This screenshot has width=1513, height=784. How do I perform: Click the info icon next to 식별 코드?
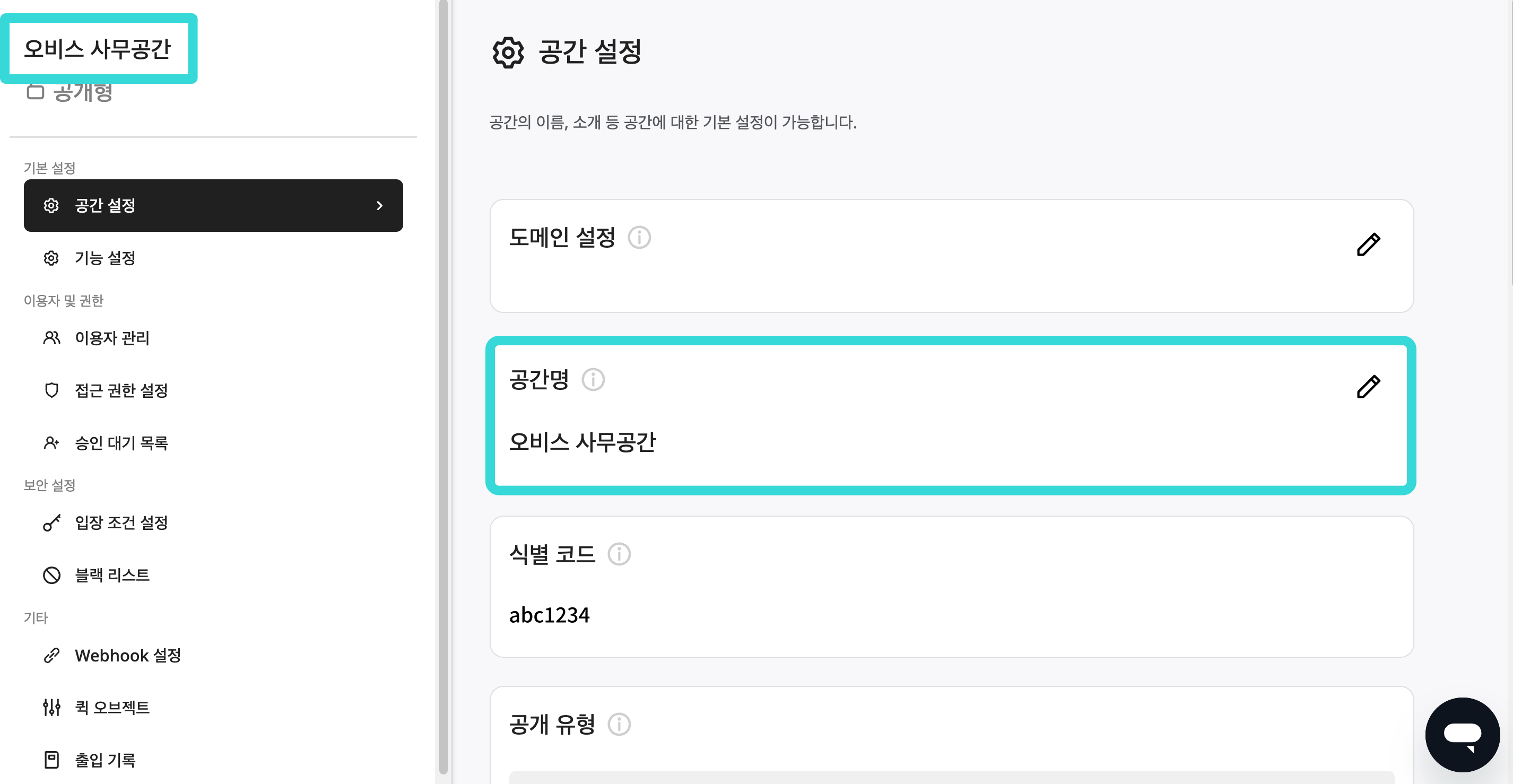(x=619, y=554)
